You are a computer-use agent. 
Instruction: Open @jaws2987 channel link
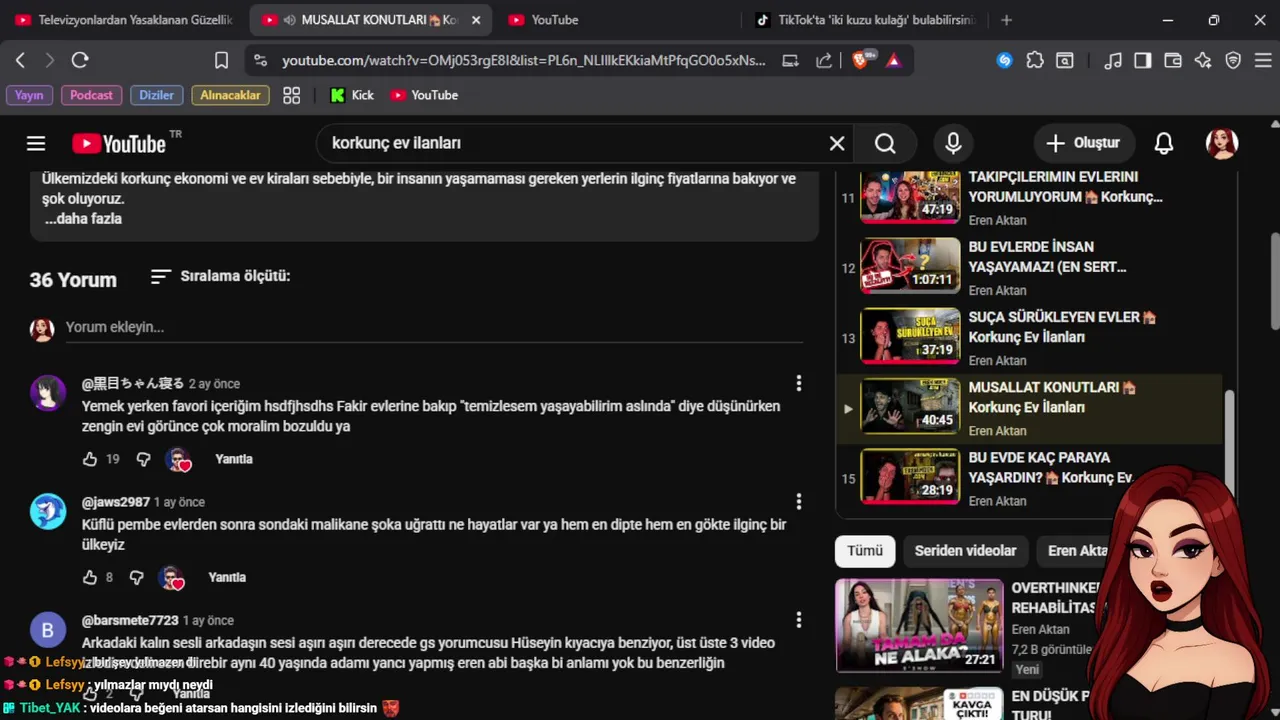[x=116, y=502]
